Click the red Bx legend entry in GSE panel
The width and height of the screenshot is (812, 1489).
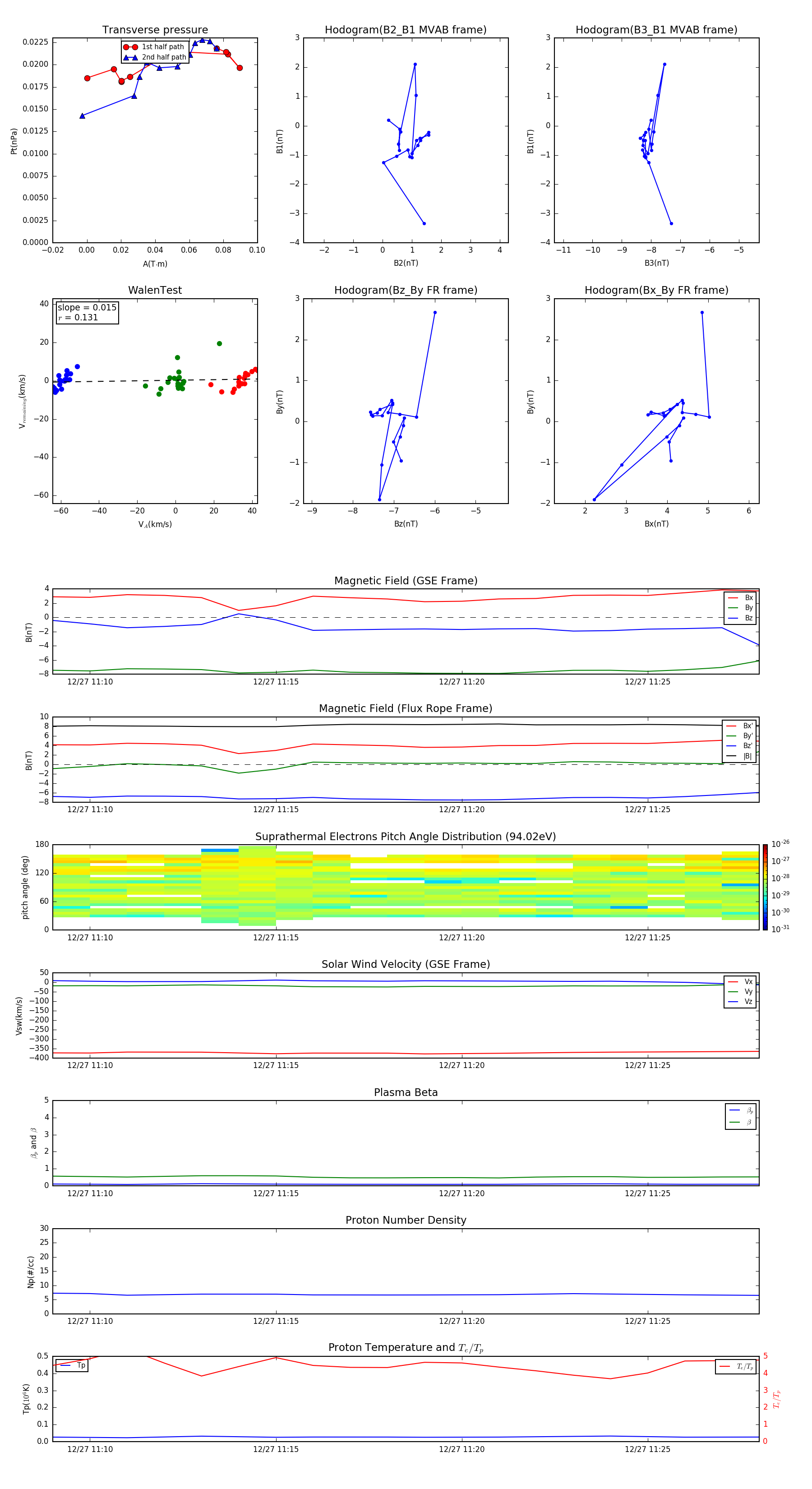(740, 598)
